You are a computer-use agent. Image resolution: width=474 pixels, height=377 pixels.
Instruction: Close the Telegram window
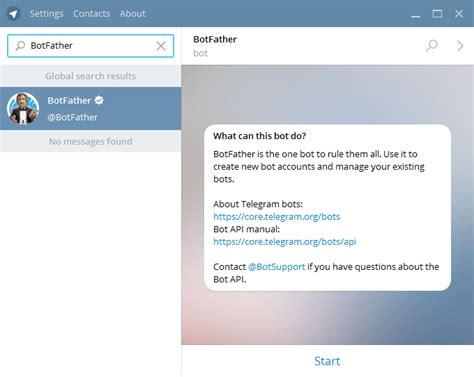[x=459, y=14]
